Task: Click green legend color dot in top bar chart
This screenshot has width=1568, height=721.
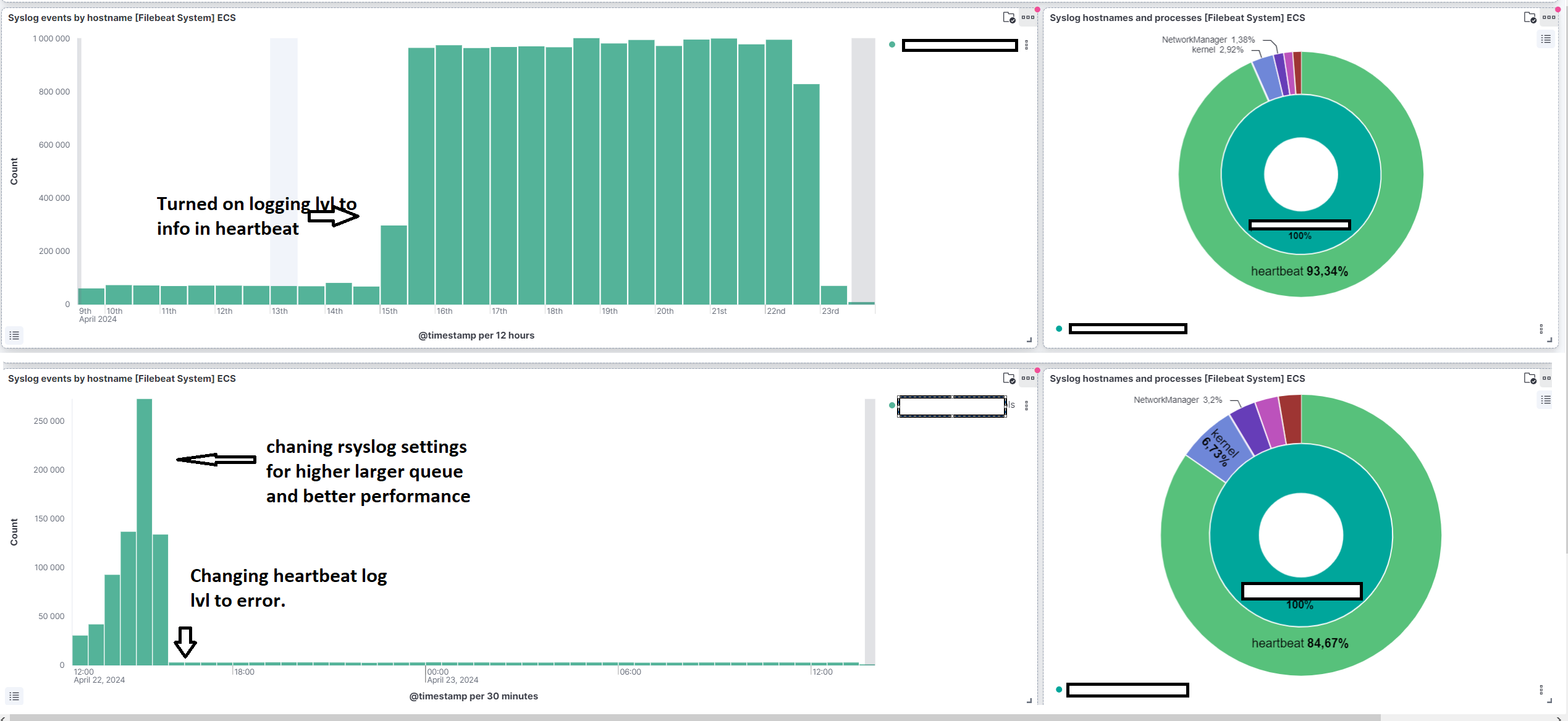Action: [x=891, y=44]
